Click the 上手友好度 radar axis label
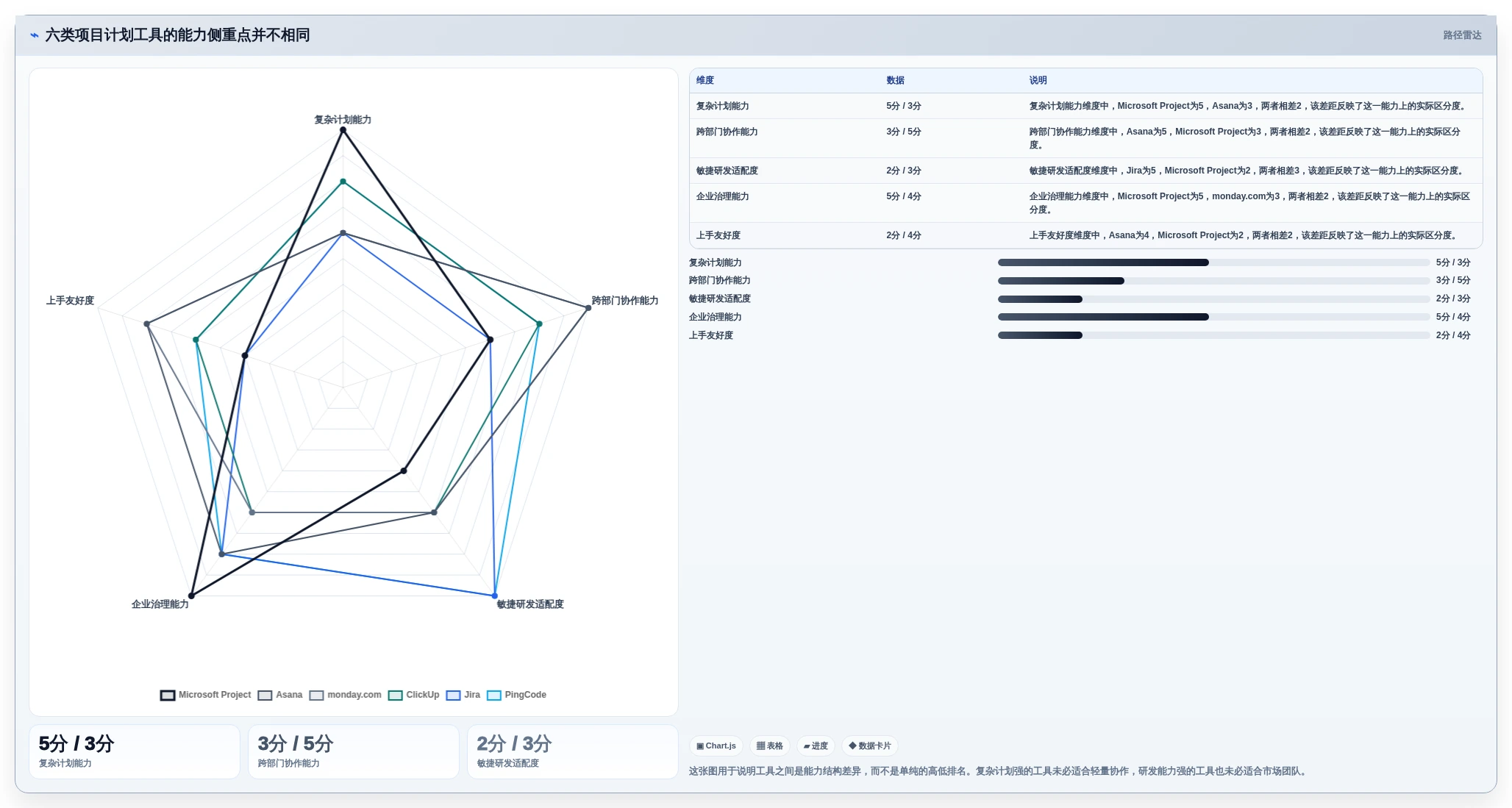 point(70,300)
